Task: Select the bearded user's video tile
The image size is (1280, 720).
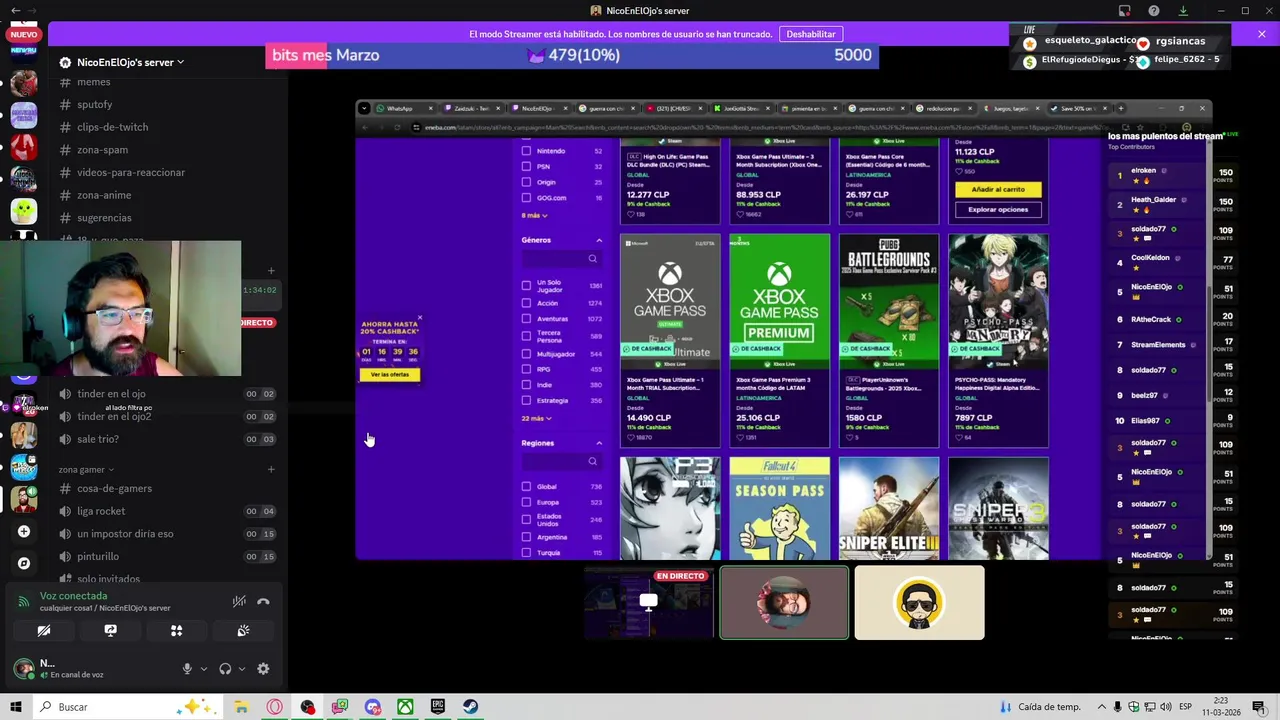Action: tap(784, 603)
